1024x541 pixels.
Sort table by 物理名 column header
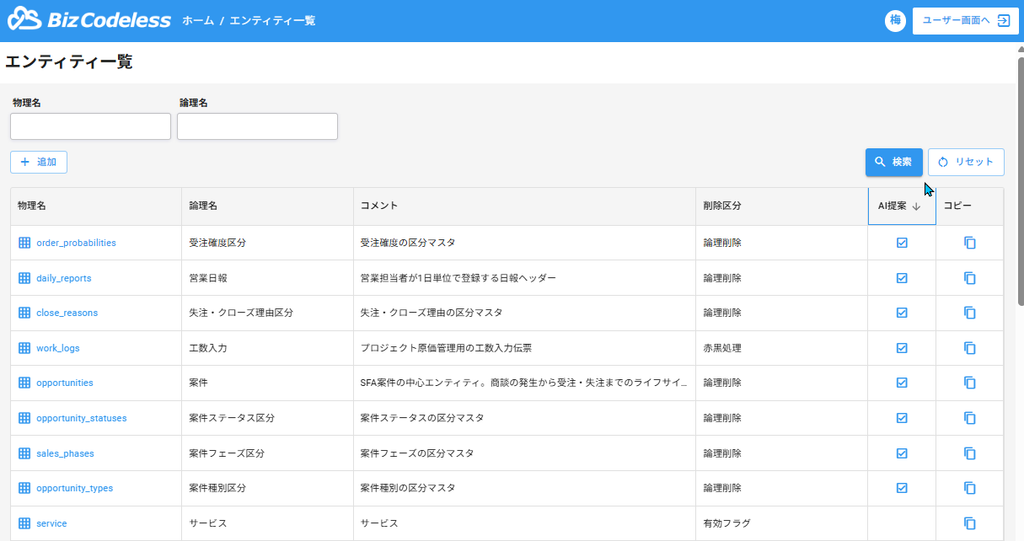point(31,206)
